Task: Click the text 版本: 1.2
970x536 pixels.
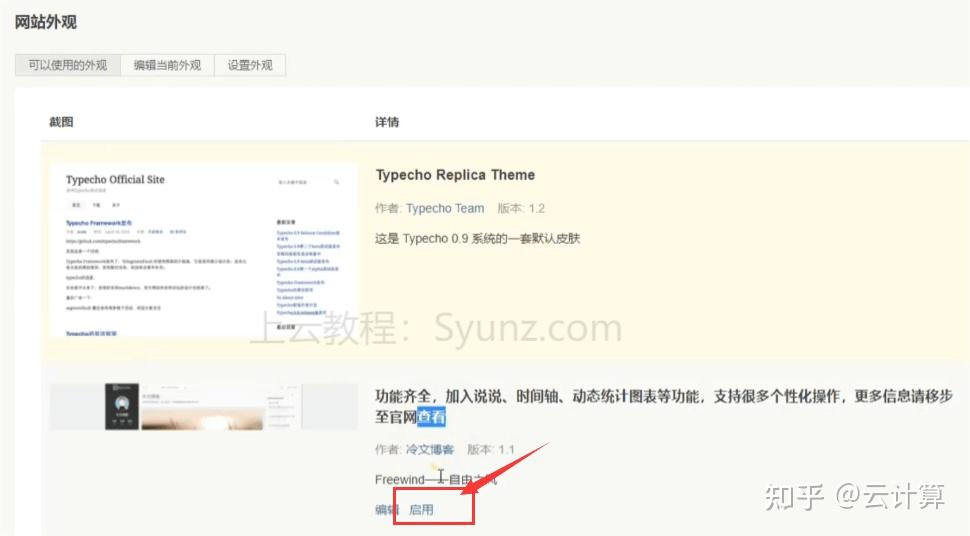Action: click(521, 209)
